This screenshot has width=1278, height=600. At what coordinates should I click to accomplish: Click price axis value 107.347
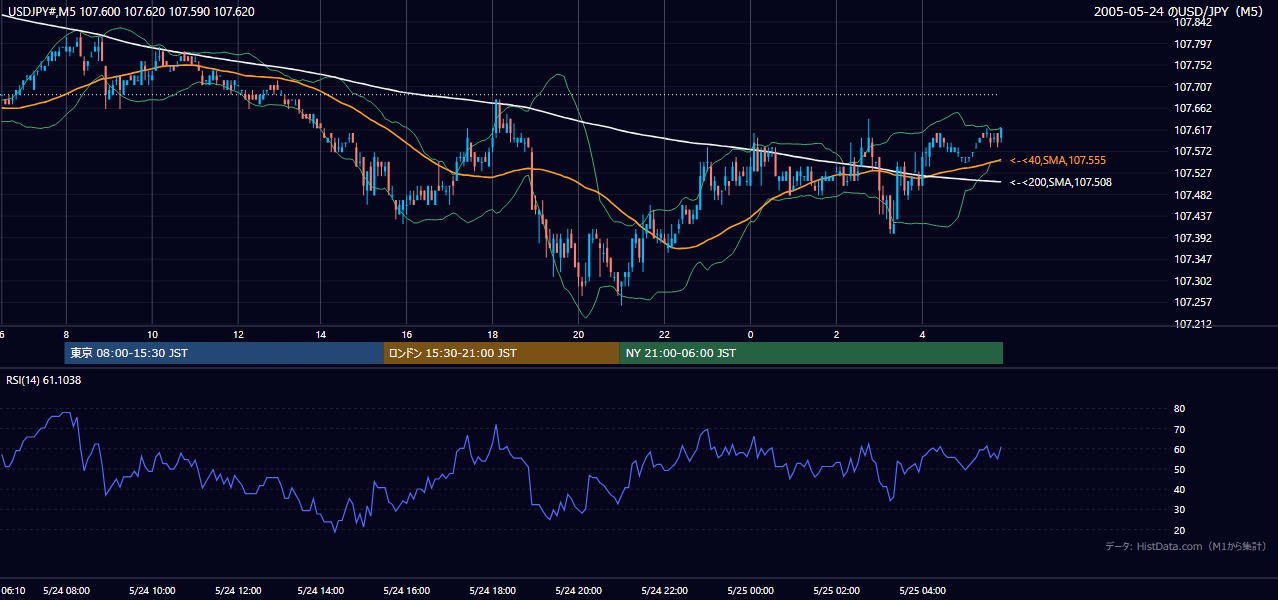click(1192, 259)
